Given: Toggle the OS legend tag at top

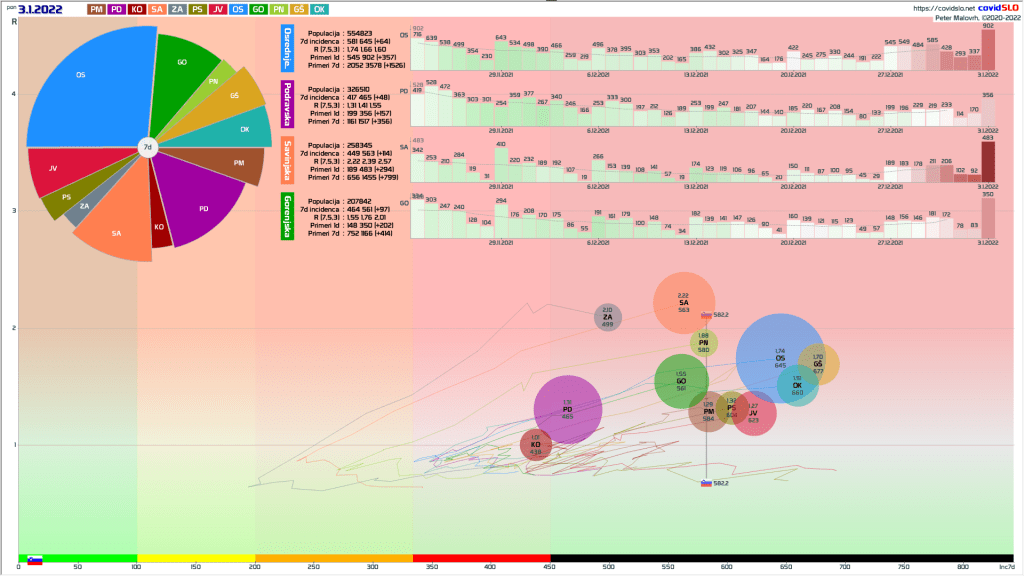Looking at the screenshot, I should click(238, 9).
